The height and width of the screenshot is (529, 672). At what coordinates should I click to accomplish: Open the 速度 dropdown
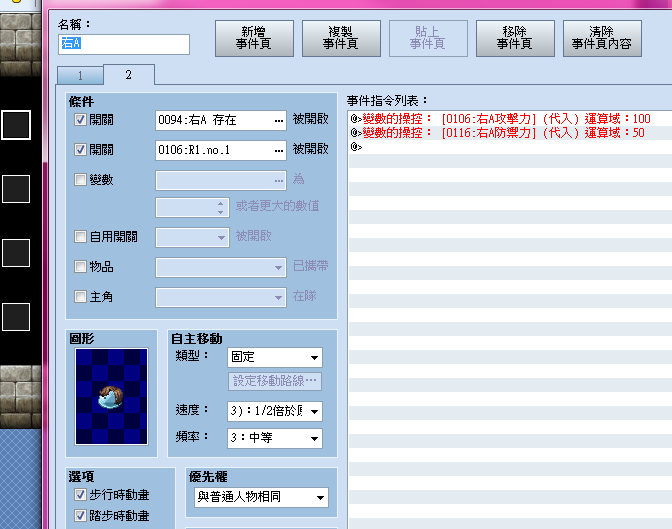(275, 411)
